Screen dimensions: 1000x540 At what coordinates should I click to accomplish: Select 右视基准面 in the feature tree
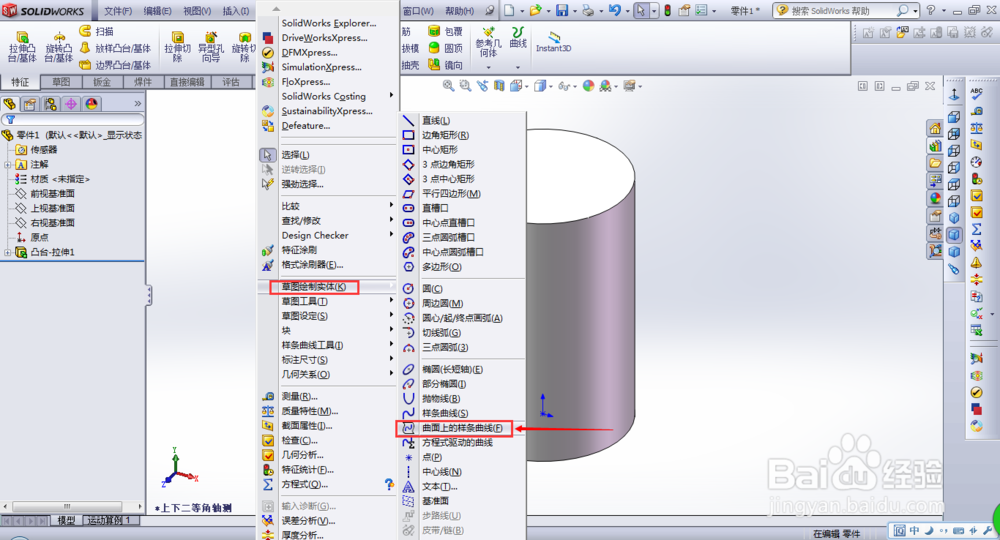click(52, 223)
